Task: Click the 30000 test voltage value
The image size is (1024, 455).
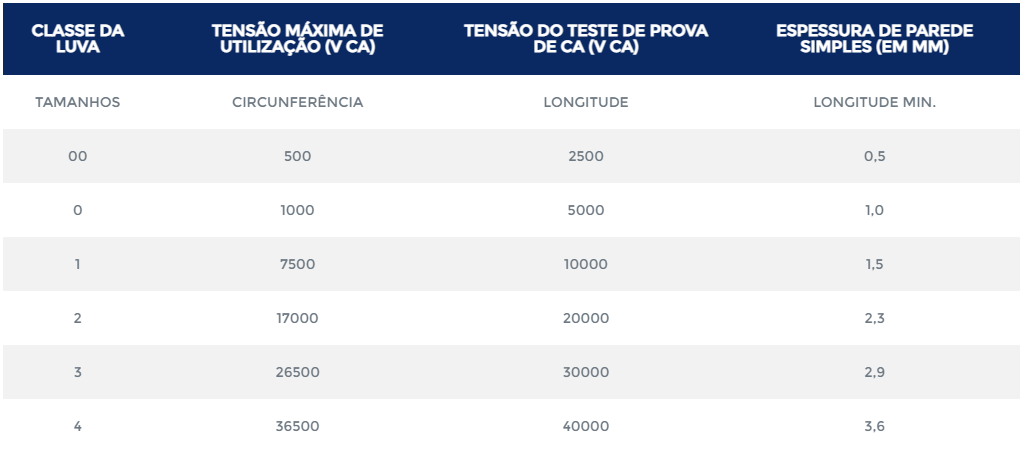Action: 586,372
